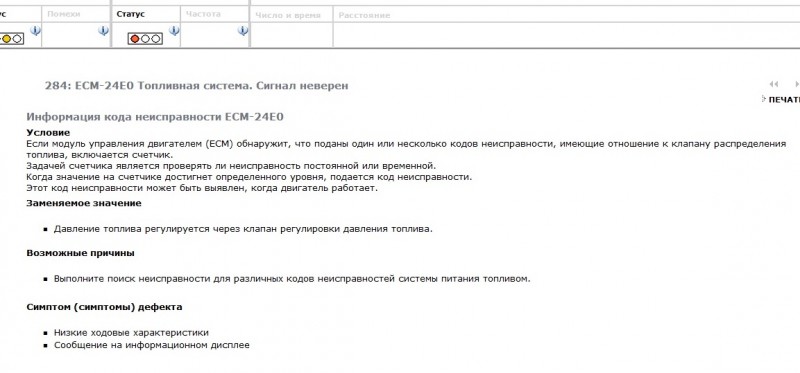Go forward with the right arrow icon
This screenshot has height=373, width=800.
point(796,84)
